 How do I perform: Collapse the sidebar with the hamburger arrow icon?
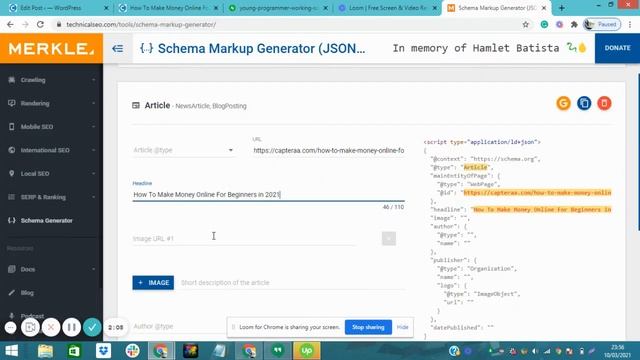coord(118,49)
